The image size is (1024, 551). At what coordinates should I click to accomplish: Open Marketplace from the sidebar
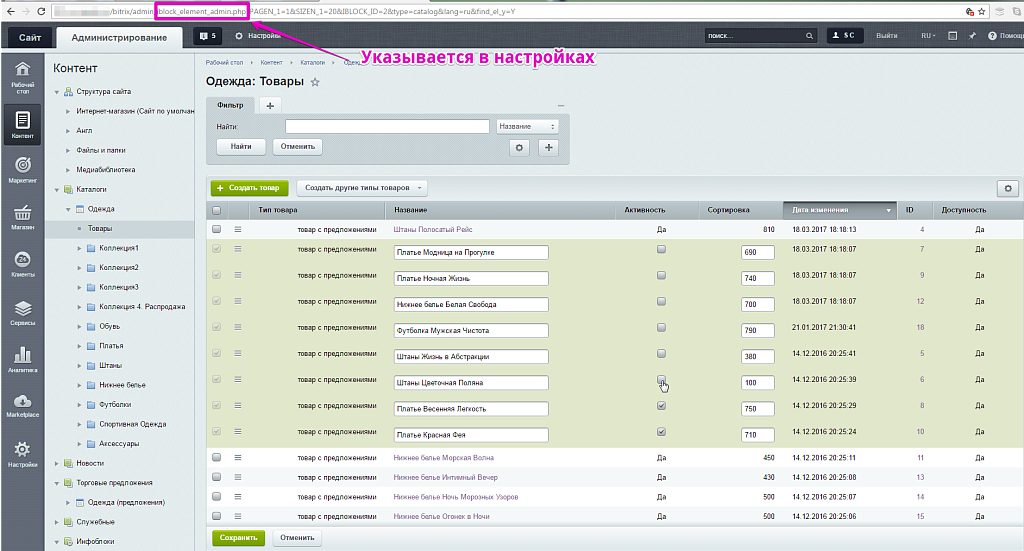click(22, 406)
